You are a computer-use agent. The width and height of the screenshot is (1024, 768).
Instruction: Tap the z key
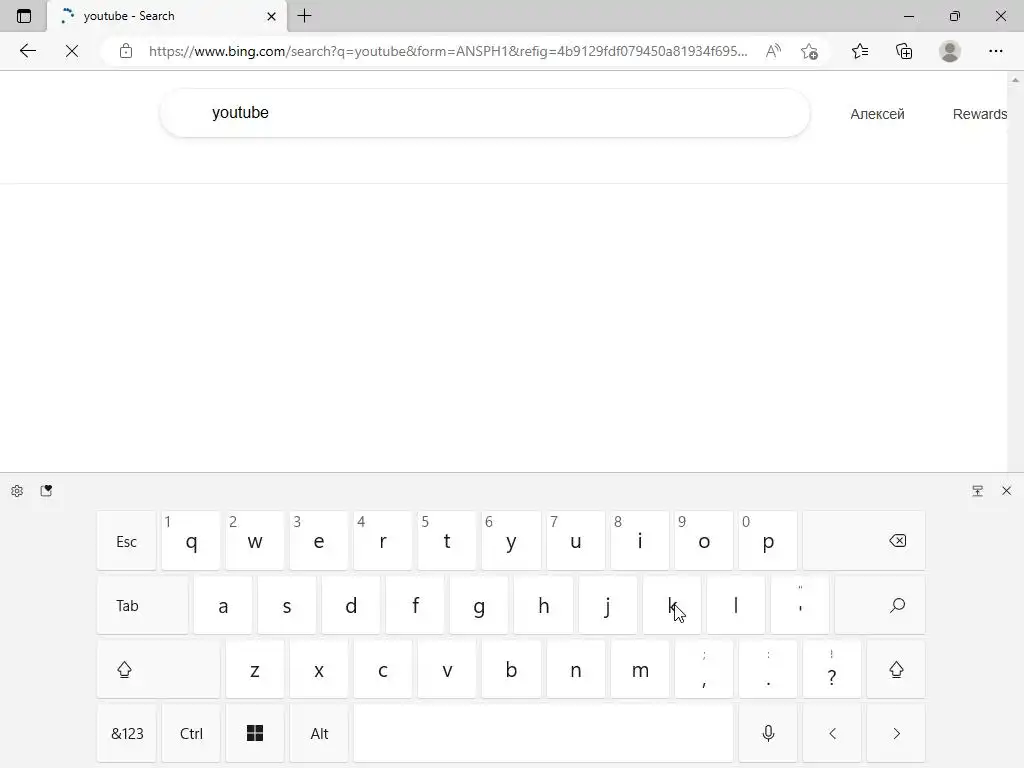tap(255, 669)
